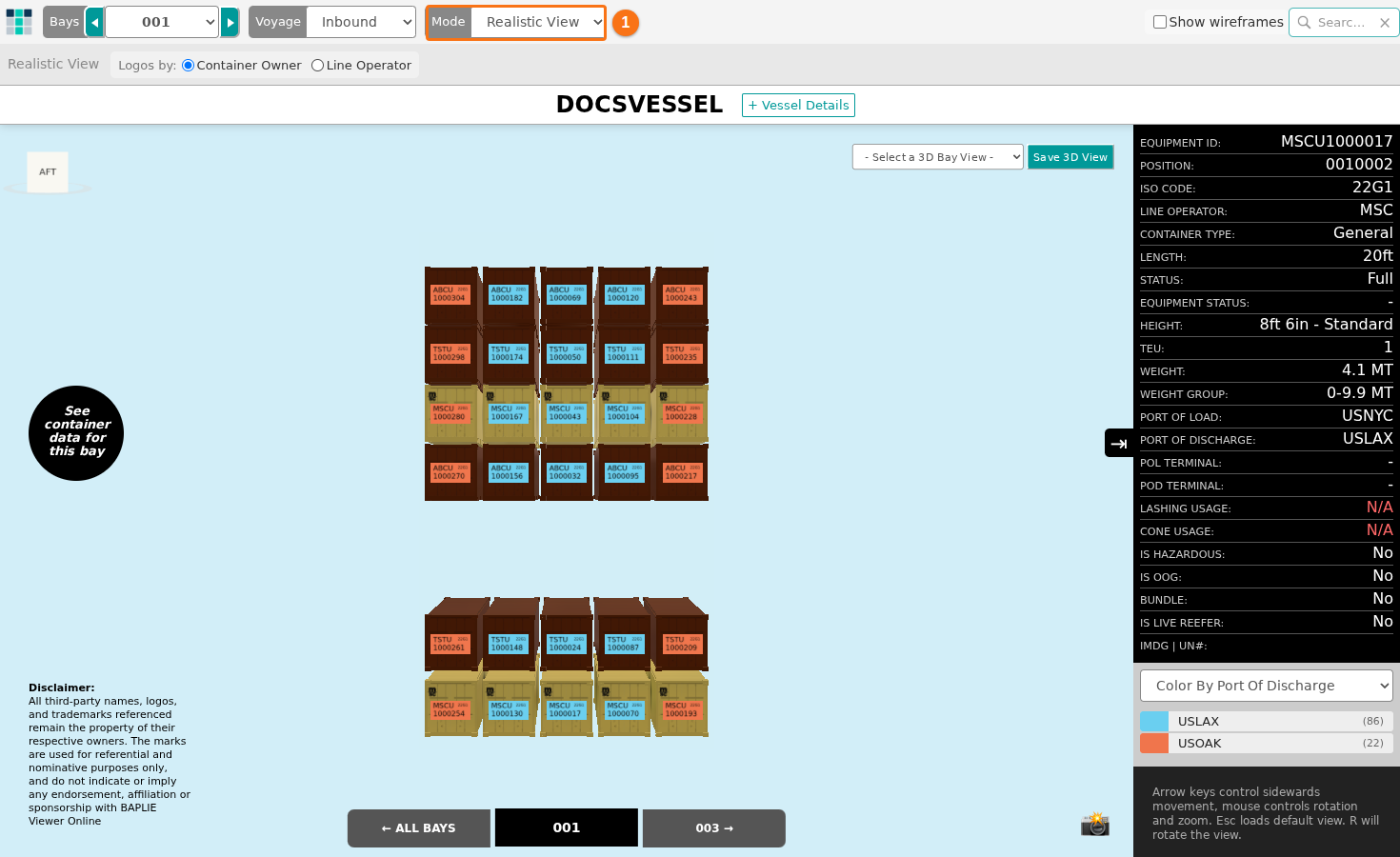Click the USNYC port of load value
This screenshot has width=1400, height=857.
1367,416
